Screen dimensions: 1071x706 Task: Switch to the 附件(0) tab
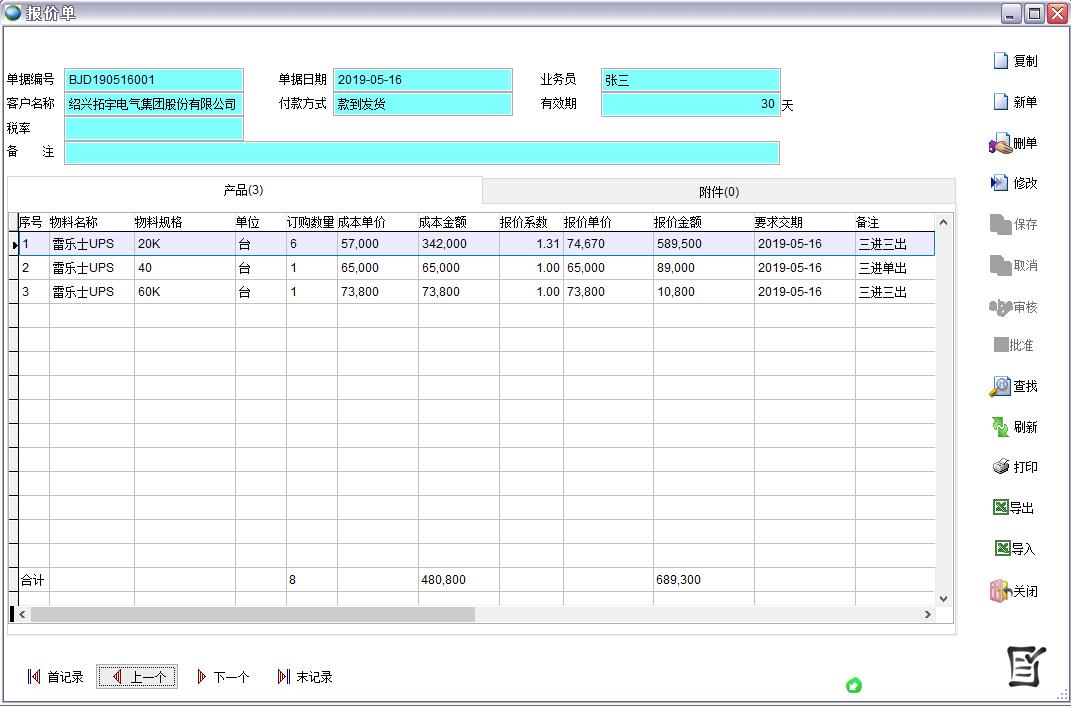pos(718,192)
